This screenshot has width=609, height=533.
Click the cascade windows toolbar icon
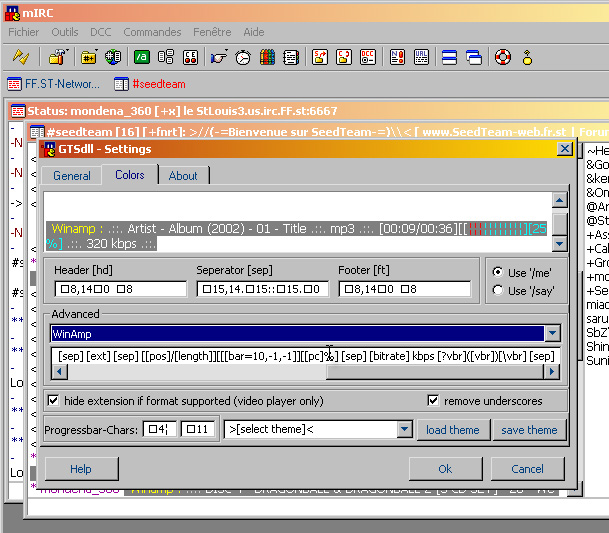pyautogui.click(x=474, y=57)
